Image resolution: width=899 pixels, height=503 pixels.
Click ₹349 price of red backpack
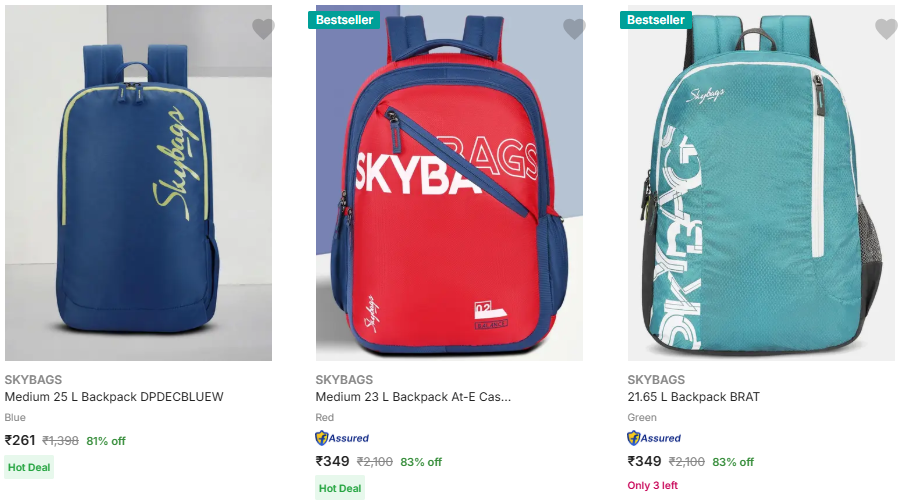coord(332,462)
